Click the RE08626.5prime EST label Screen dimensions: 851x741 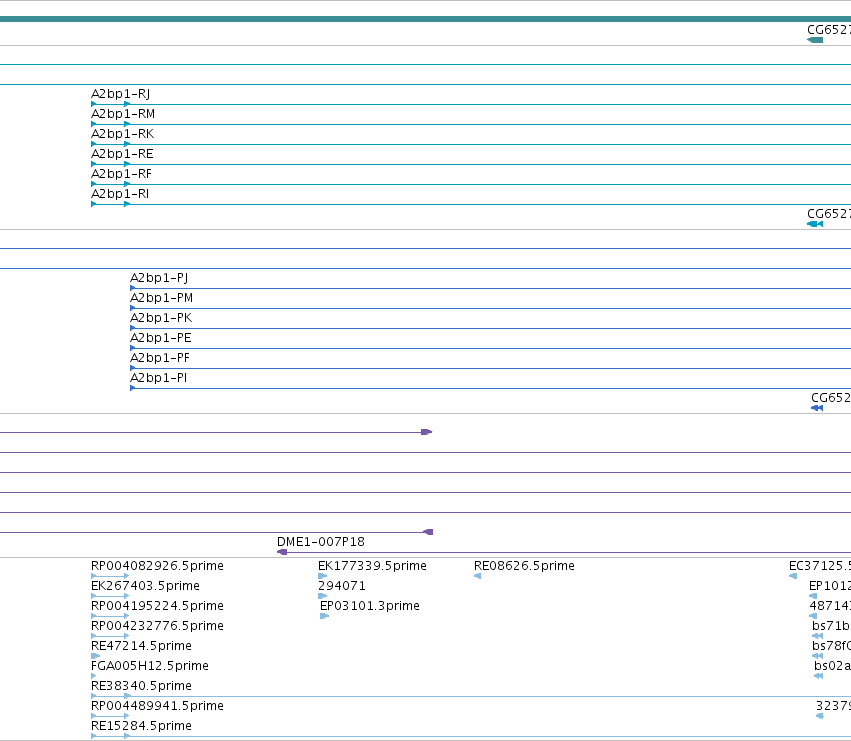click(x=524, y=566)
